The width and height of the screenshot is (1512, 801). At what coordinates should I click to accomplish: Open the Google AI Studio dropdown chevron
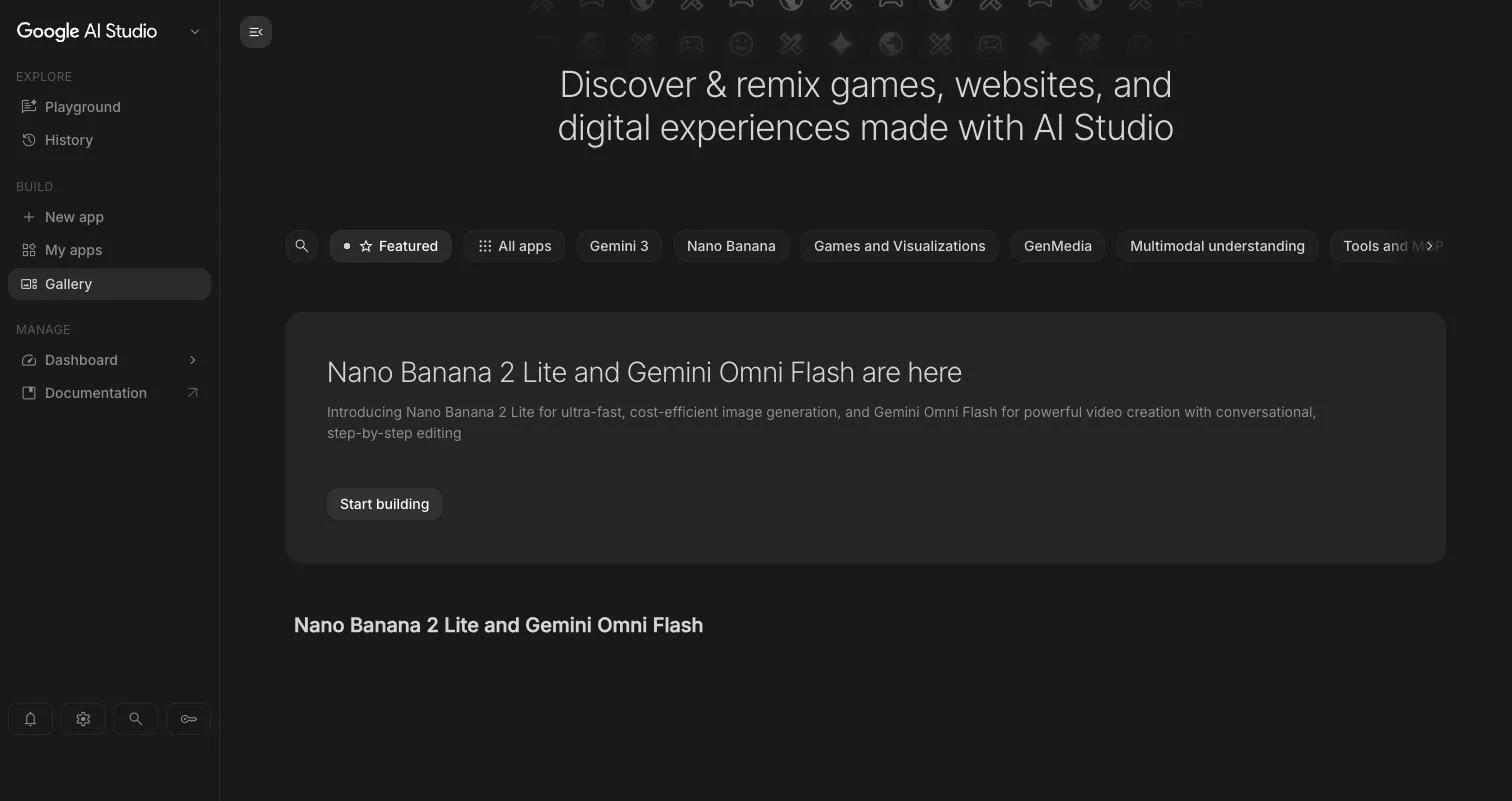point(195,31)
